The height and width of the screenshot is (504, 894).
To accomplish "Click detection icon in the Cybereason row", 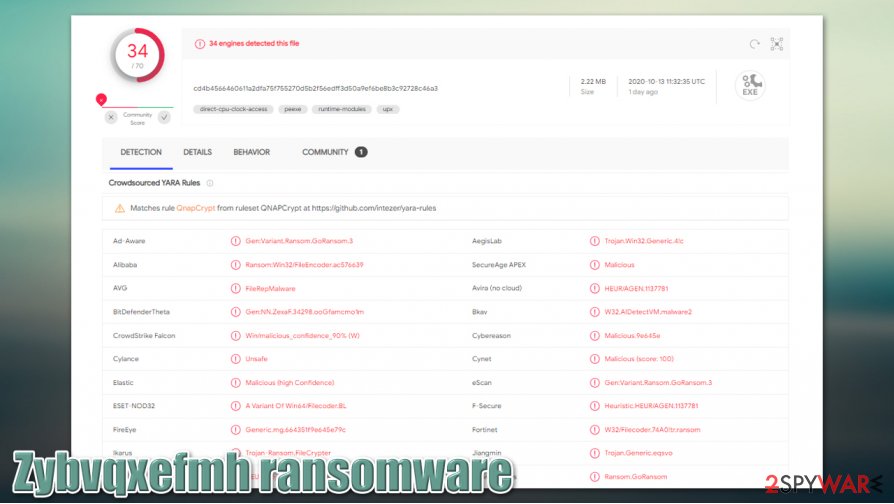I will [x=595, y=336].
